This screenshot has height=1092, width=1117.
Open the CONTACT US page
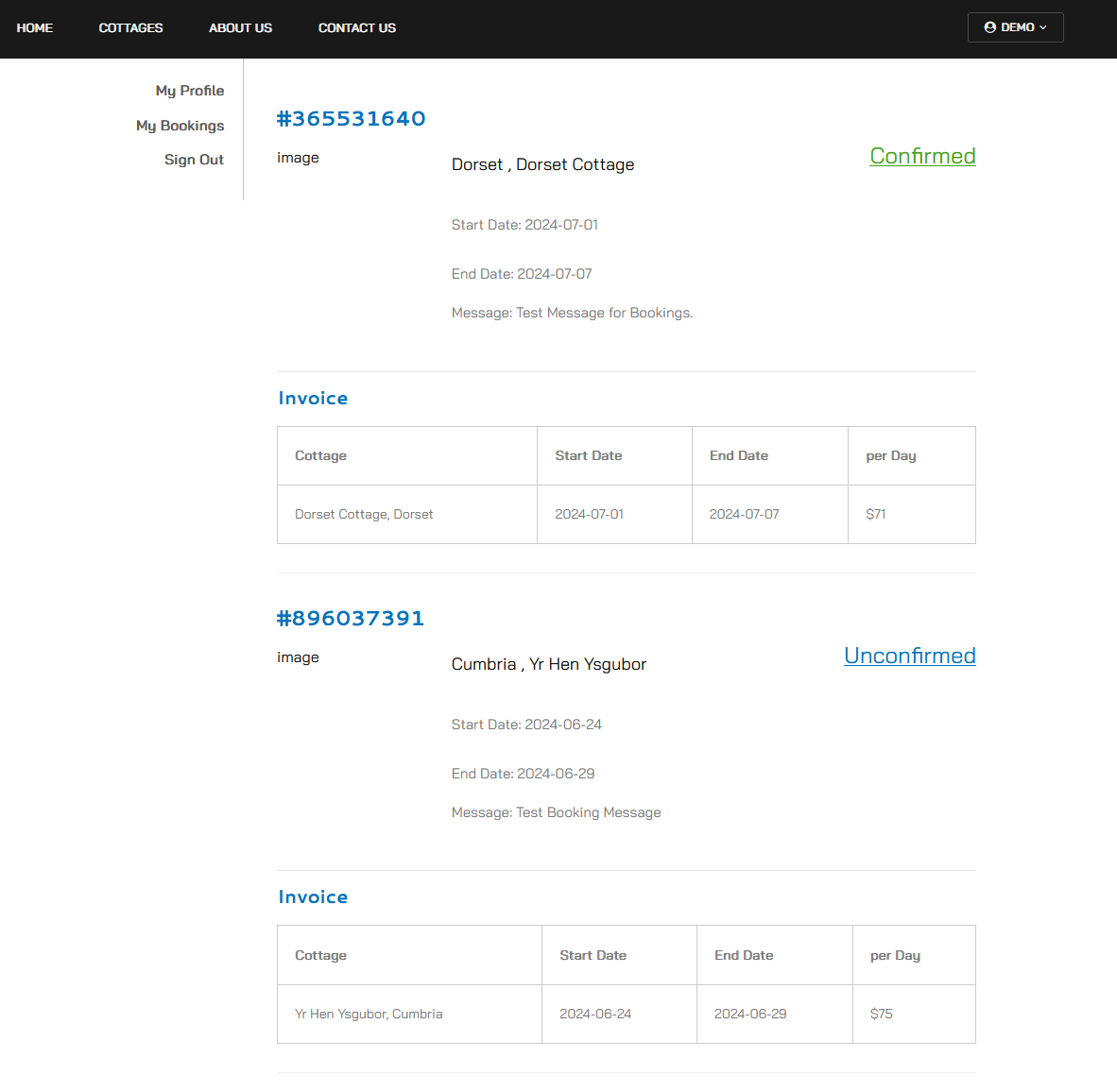[x=356, y=28]
